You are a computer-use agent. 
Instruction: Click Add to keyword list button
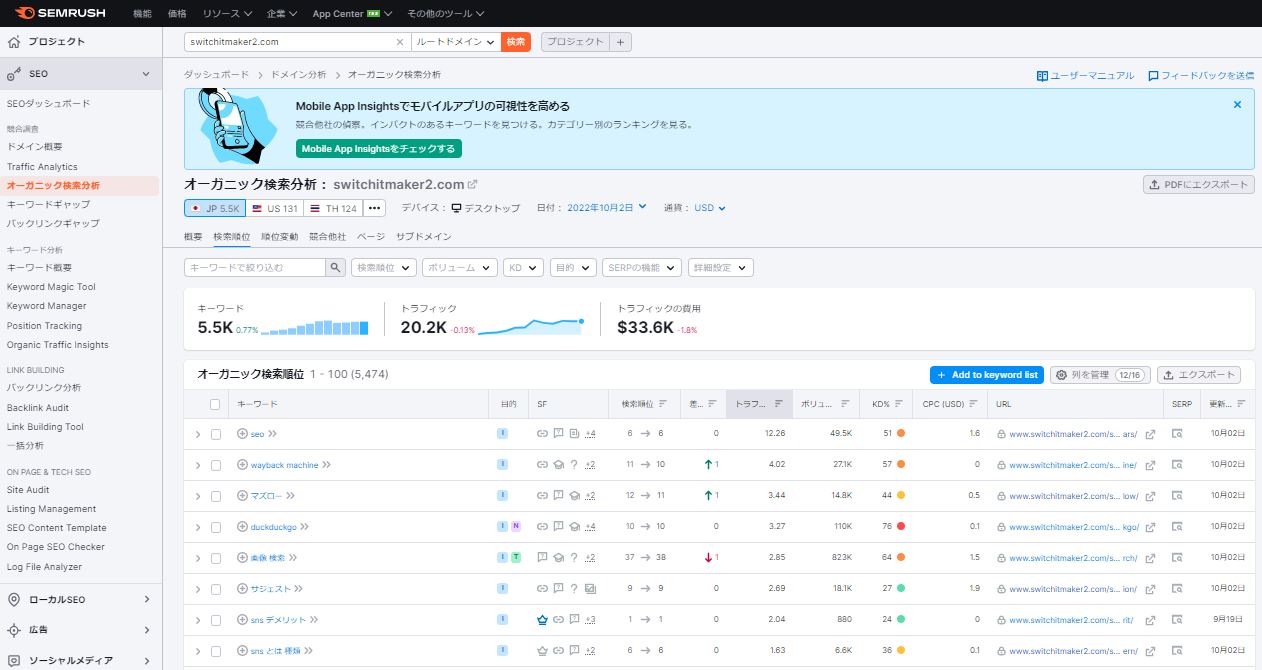tap(987, 375)
